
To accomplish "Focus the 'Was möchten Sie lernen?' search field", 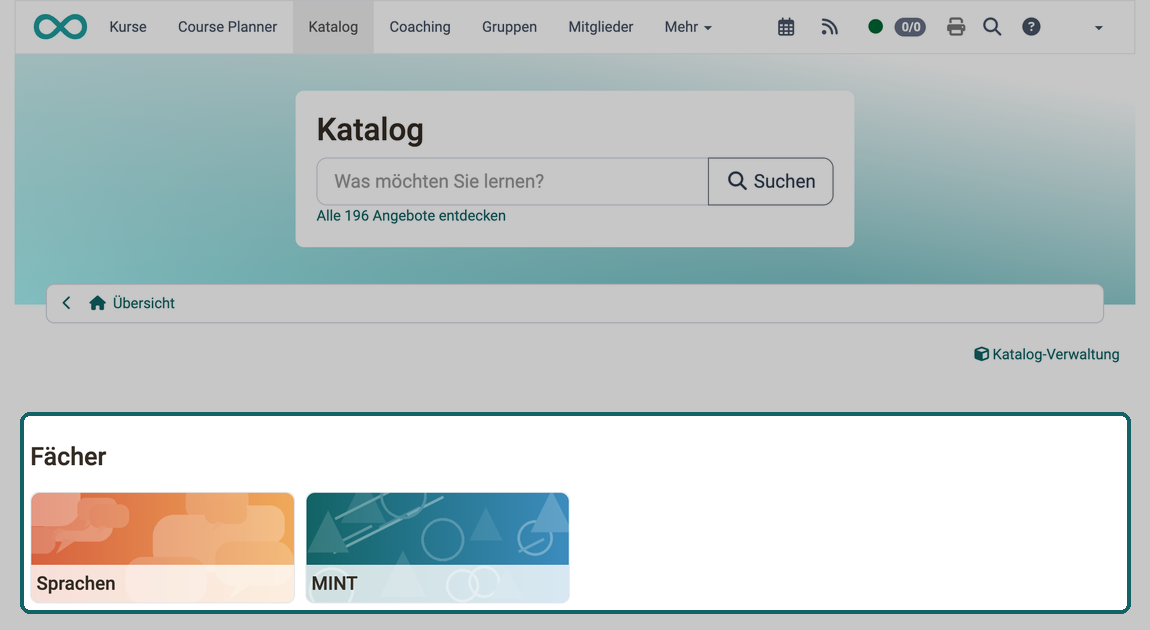I will pos(513,181).
